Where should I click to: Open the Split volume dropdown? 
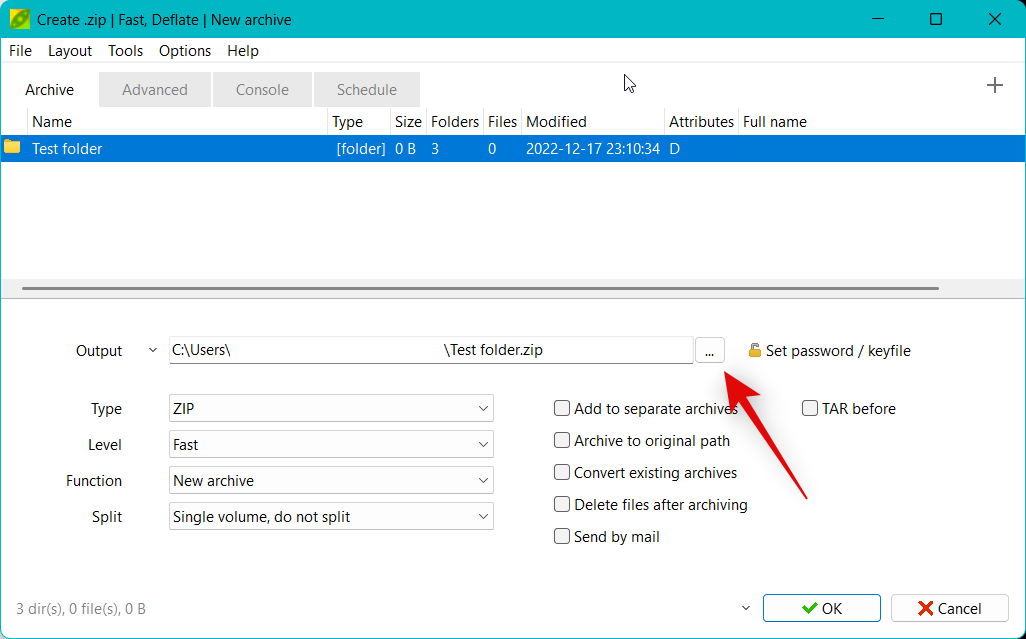331,517
